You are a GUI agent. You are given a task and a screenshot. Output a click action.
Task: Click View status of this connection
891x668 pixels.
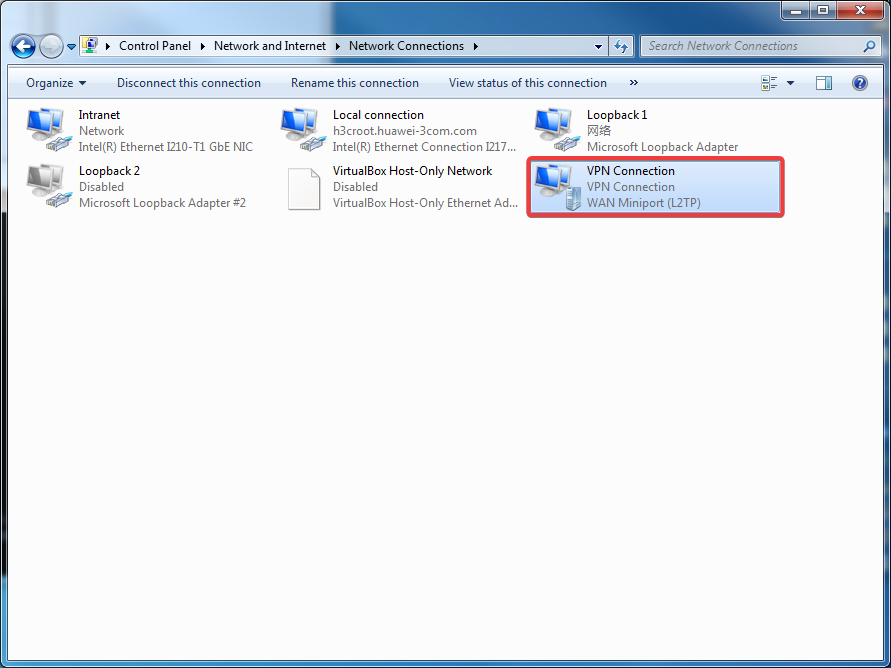[527, 83]
